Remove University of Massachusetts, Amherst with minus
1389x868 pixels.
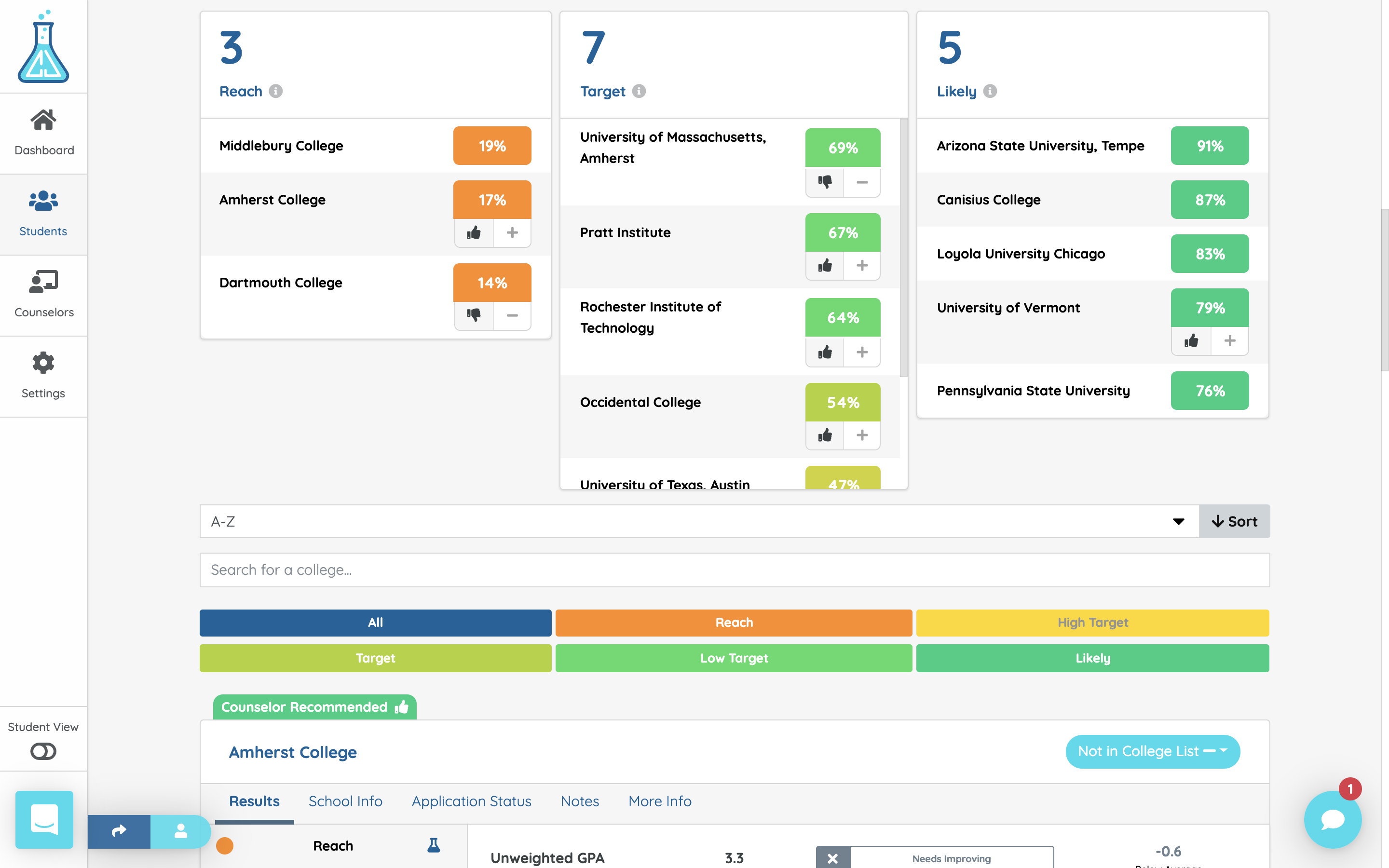(861, 182)
